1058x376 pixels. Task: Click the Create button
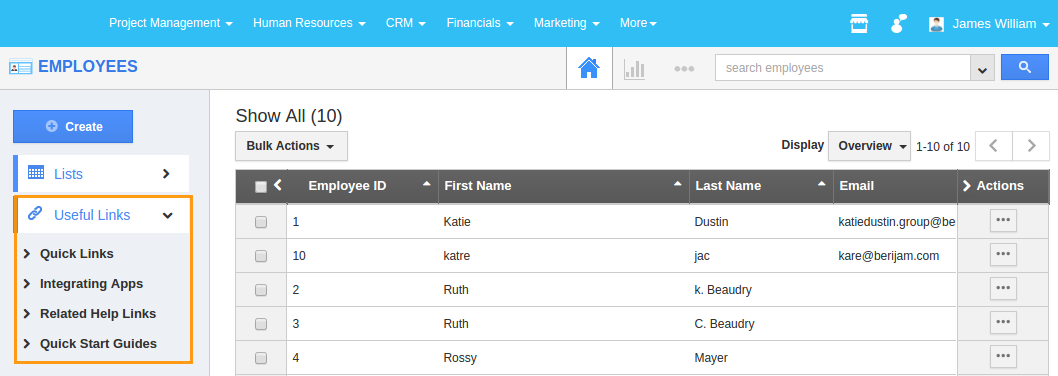(x=73, y=126)
